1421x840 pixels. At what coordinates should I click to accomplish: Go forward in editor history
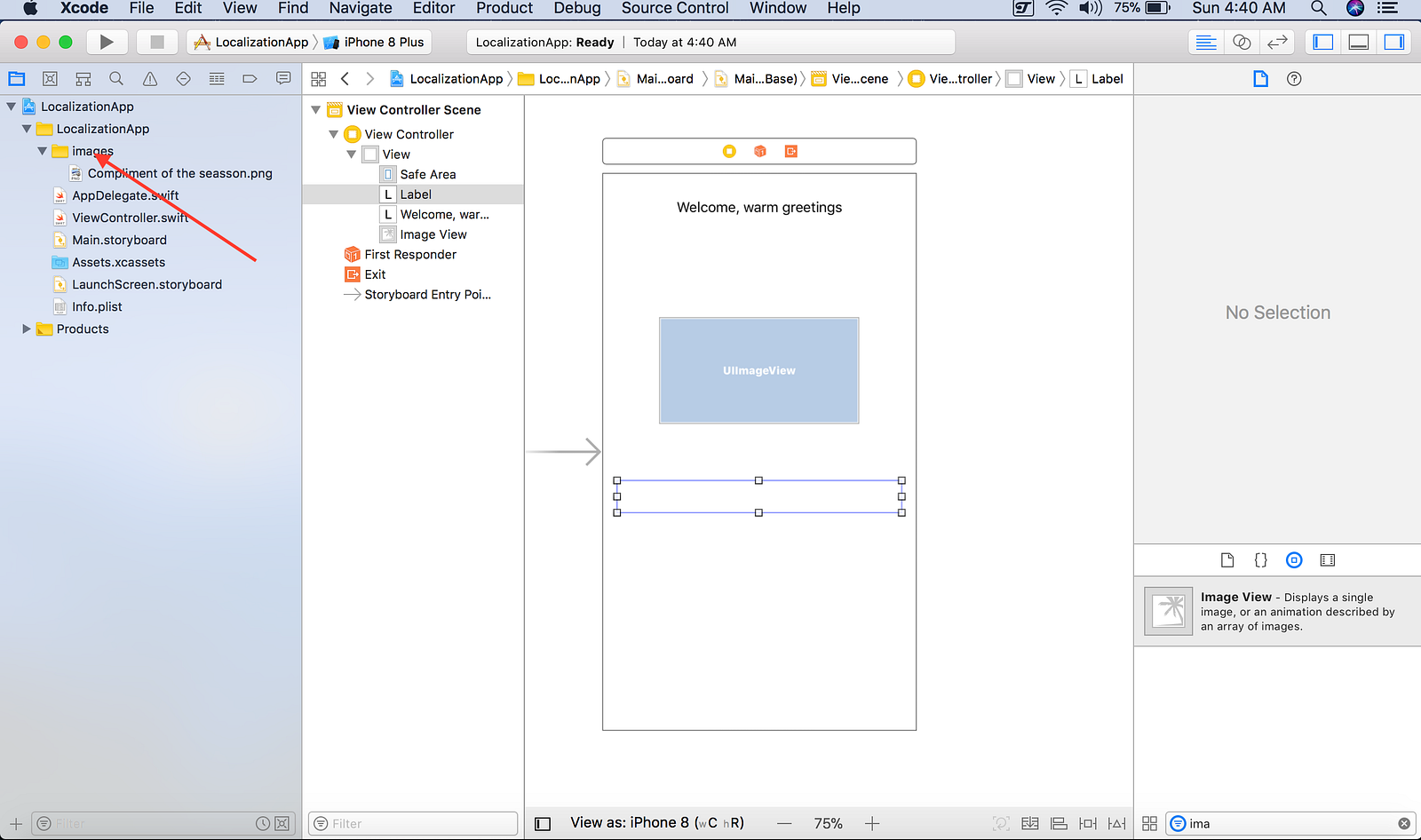pyautogui.click(x=370, y=79)
